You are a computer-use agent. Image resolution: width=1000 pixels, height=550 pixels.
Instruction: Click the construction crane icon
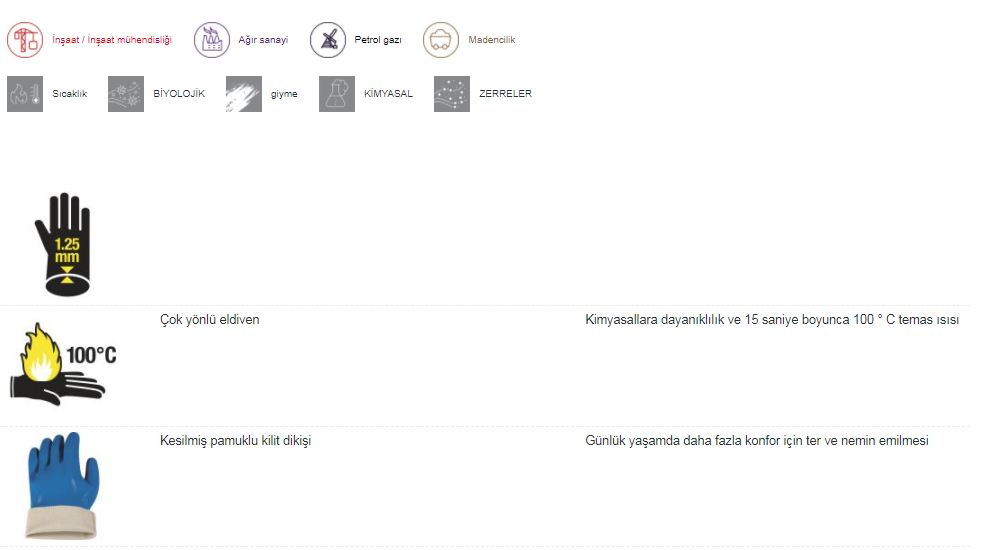coord(25,40)
